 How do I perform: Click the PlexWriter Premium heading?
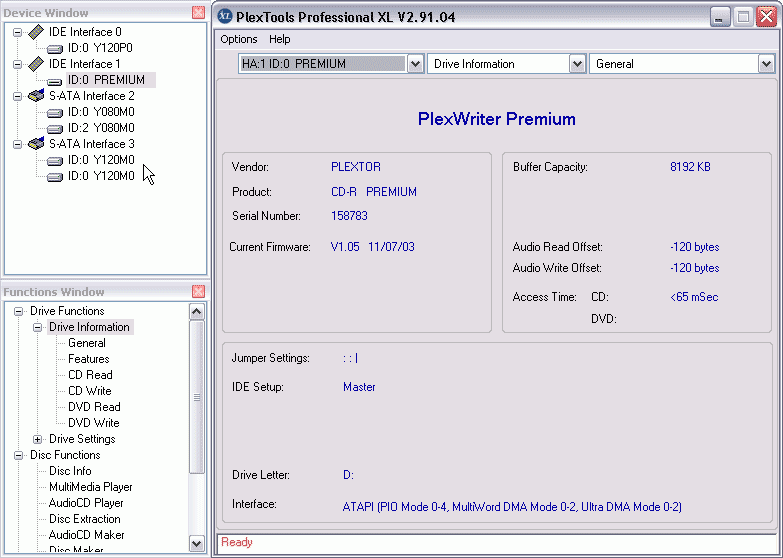coord(497,119)
